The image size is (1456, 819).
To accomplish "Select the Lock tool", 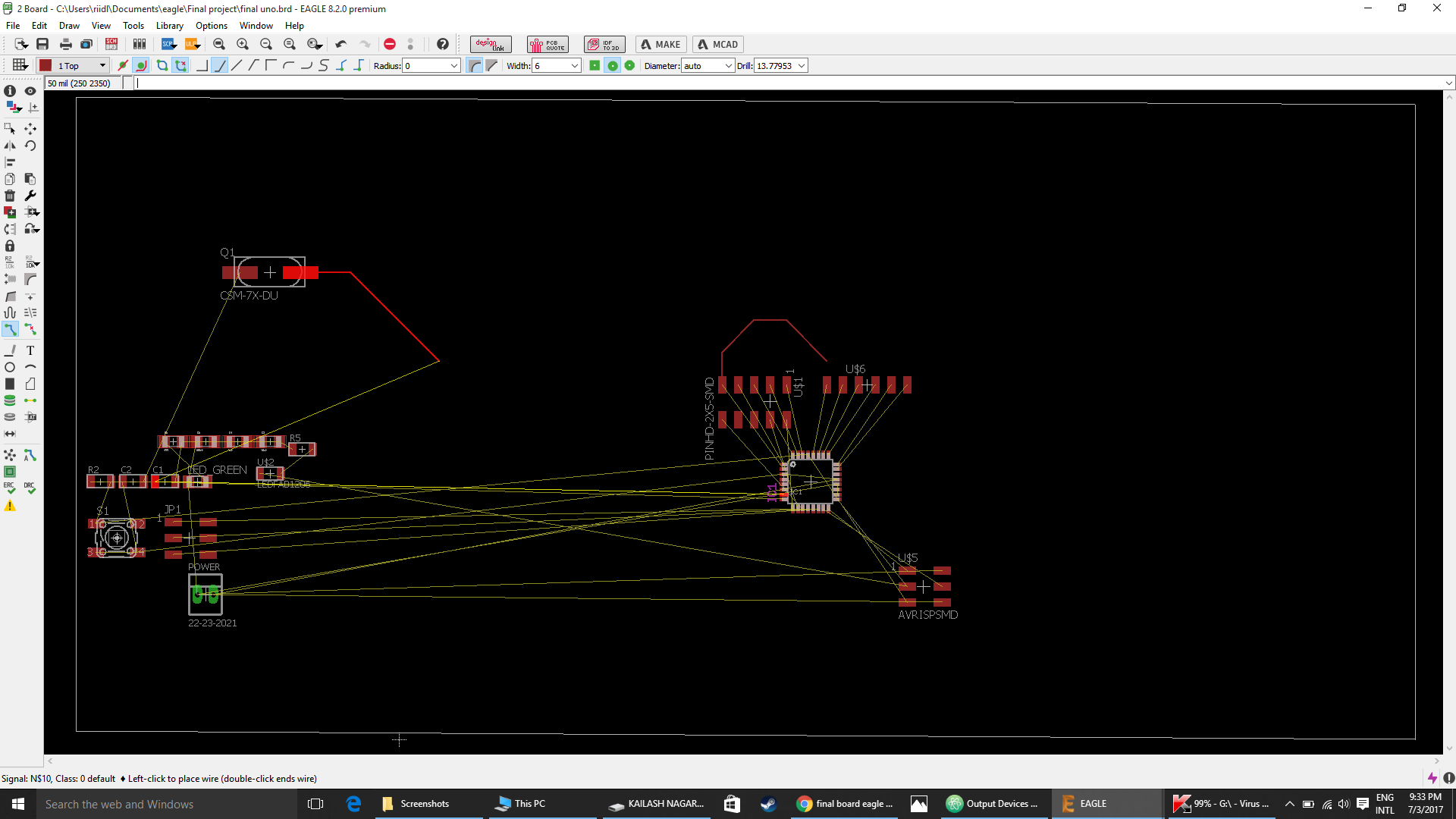I will pos(10,246).
